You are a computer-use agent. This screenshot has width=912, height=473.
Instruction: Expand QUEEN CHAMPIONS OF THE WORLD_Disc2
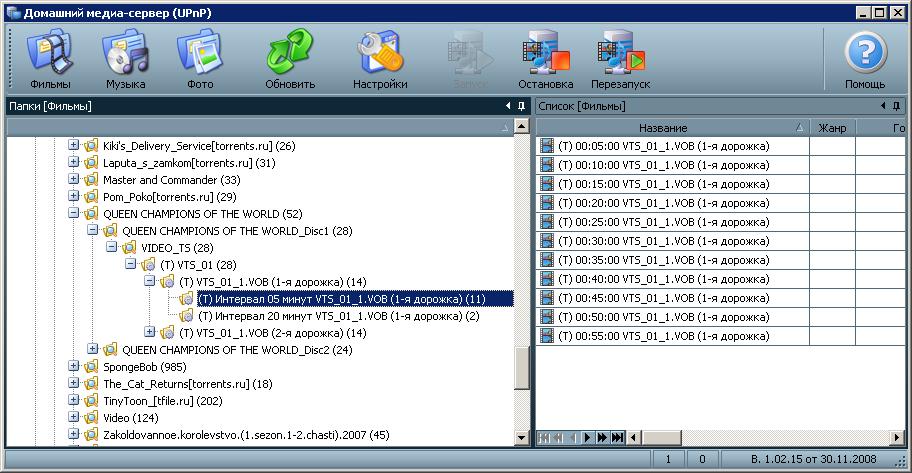click(x=92, y=348)
